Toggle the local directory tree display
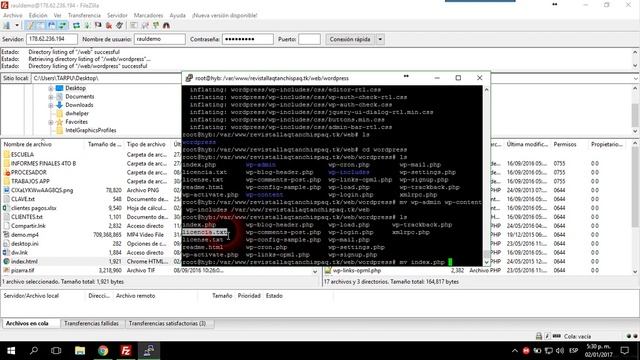The width and height of the screenshot is (640, 360). pyautogui.click(x=41, y=25)
